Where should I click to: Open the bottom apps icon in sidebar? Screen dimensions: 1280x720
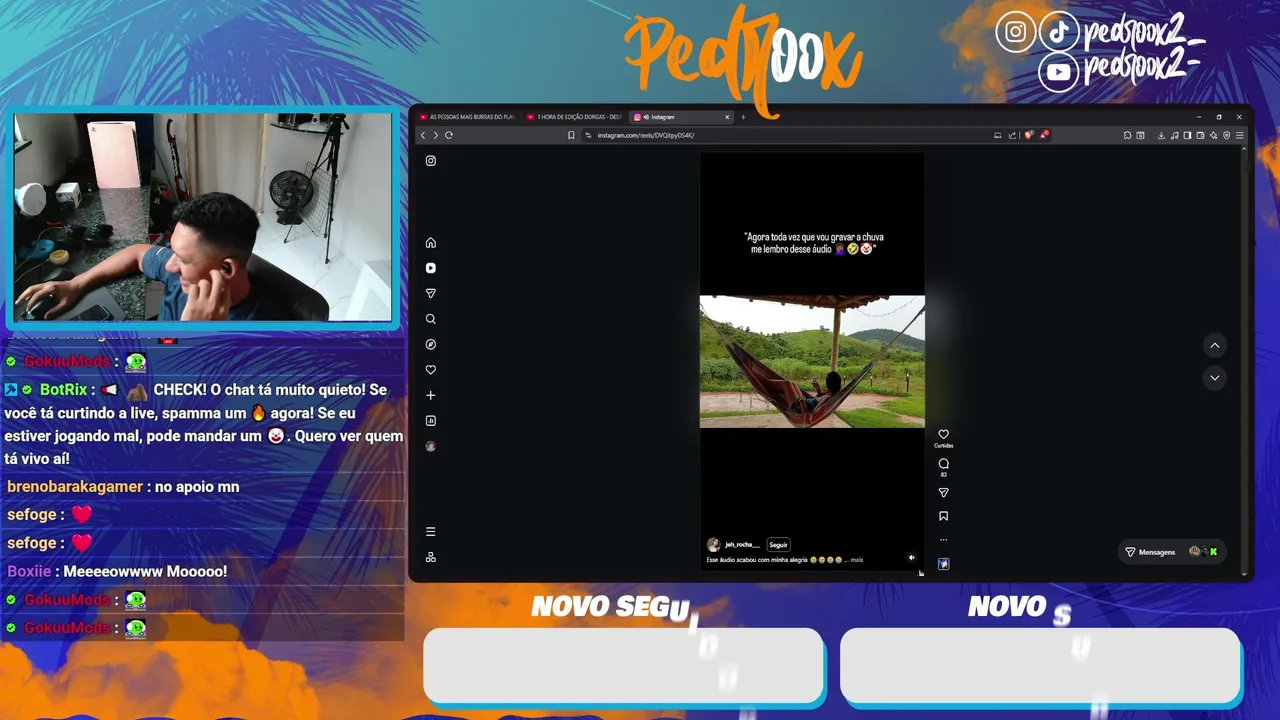[431, 557]
